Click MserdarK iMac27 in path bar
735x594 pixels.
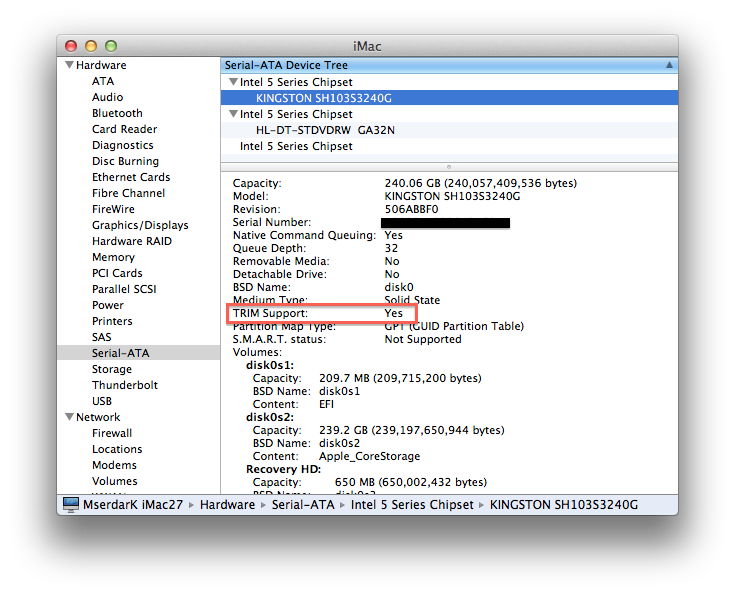(x=133, y=504)
